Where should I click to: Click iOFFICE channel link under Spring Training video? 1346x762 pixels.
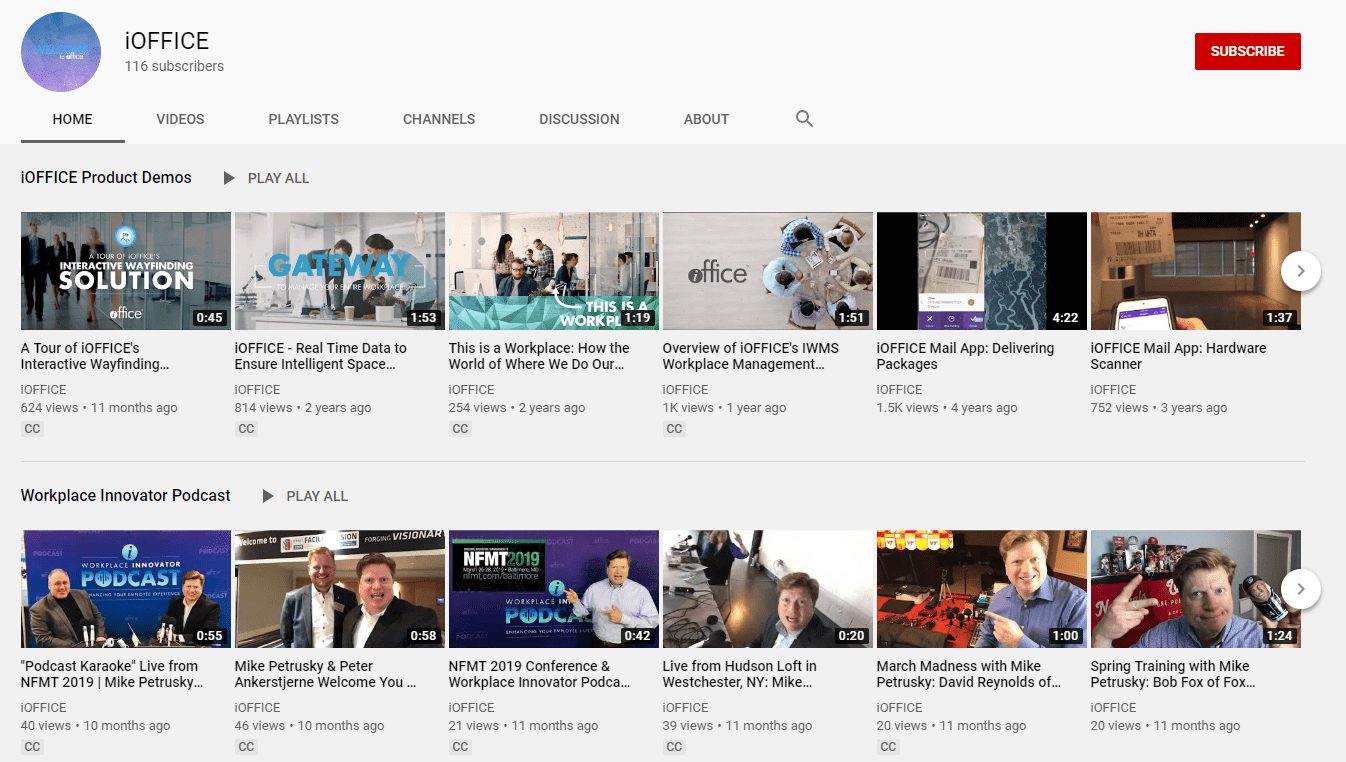[1114, 708]
